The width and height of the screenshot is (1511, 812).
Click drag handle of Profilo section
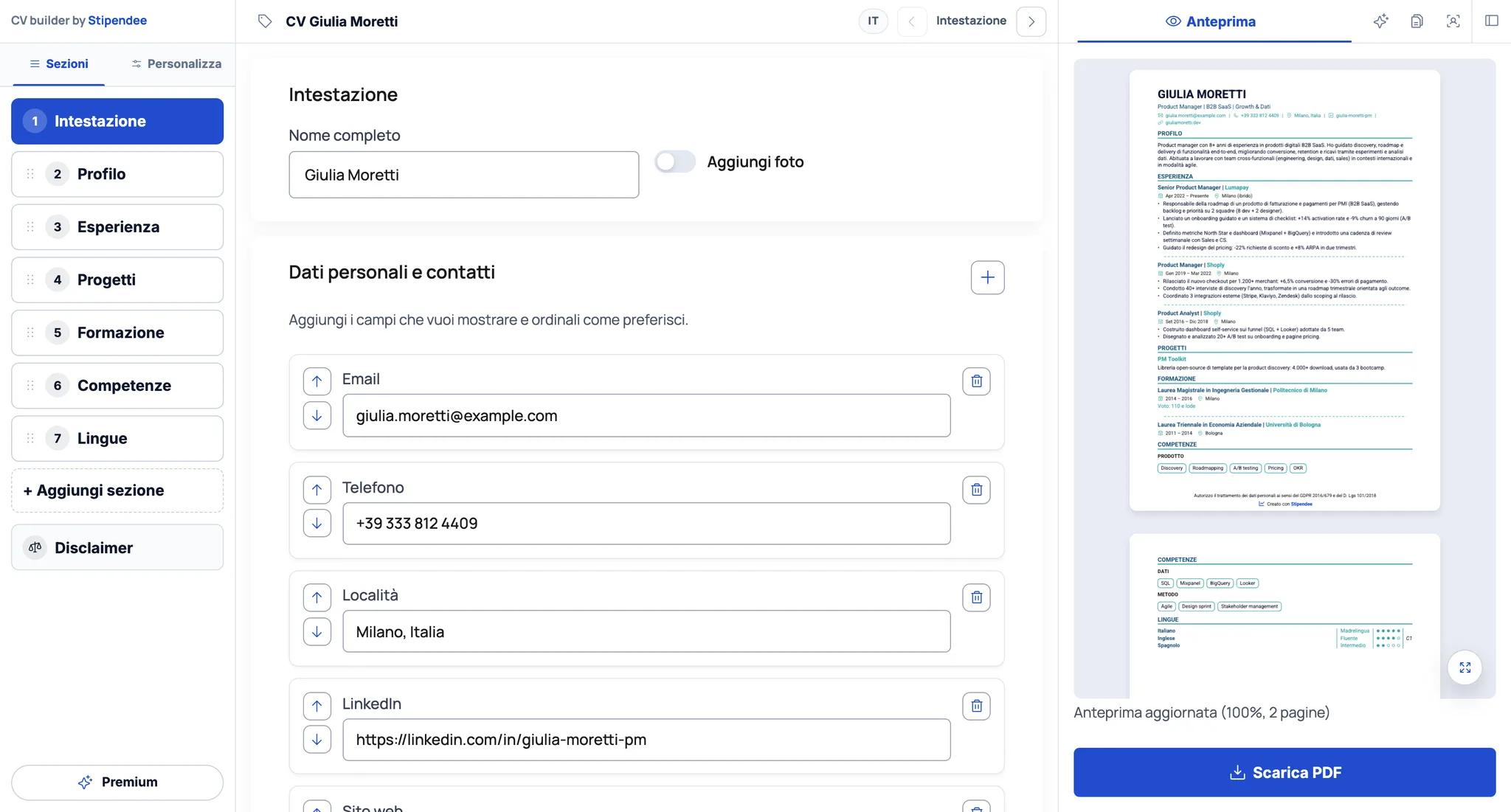click(30, 174)
